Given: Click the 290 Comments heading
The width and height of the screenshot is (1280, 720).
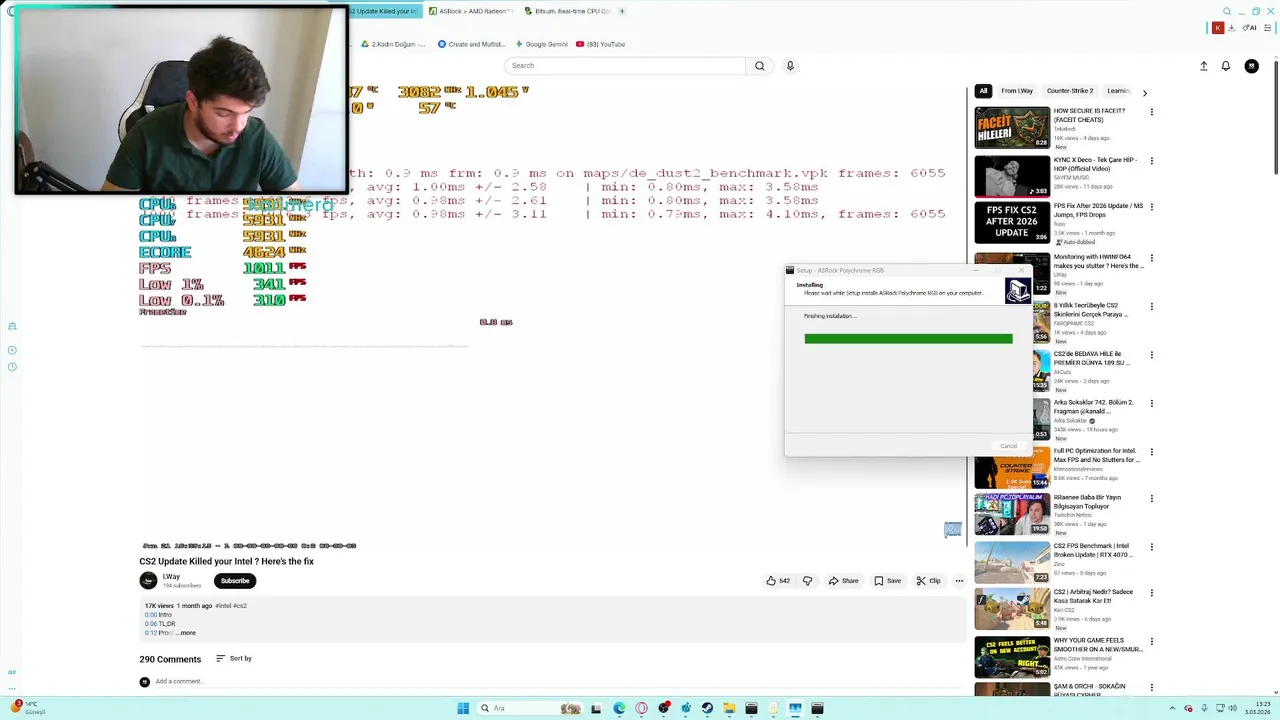Looking at the screenshot, I should 170,659.
